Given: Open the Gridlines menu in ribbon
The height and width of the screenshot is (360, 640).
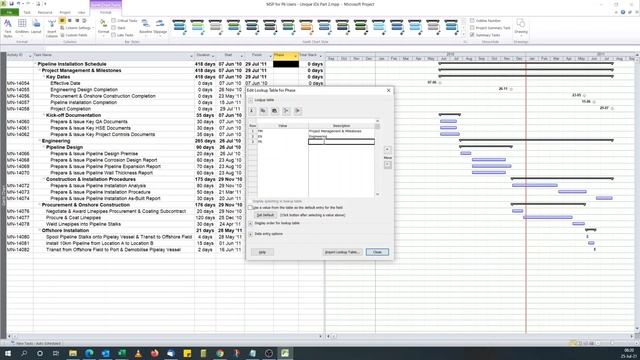Looking at the screenshot, I should click(x=22, y=27).
